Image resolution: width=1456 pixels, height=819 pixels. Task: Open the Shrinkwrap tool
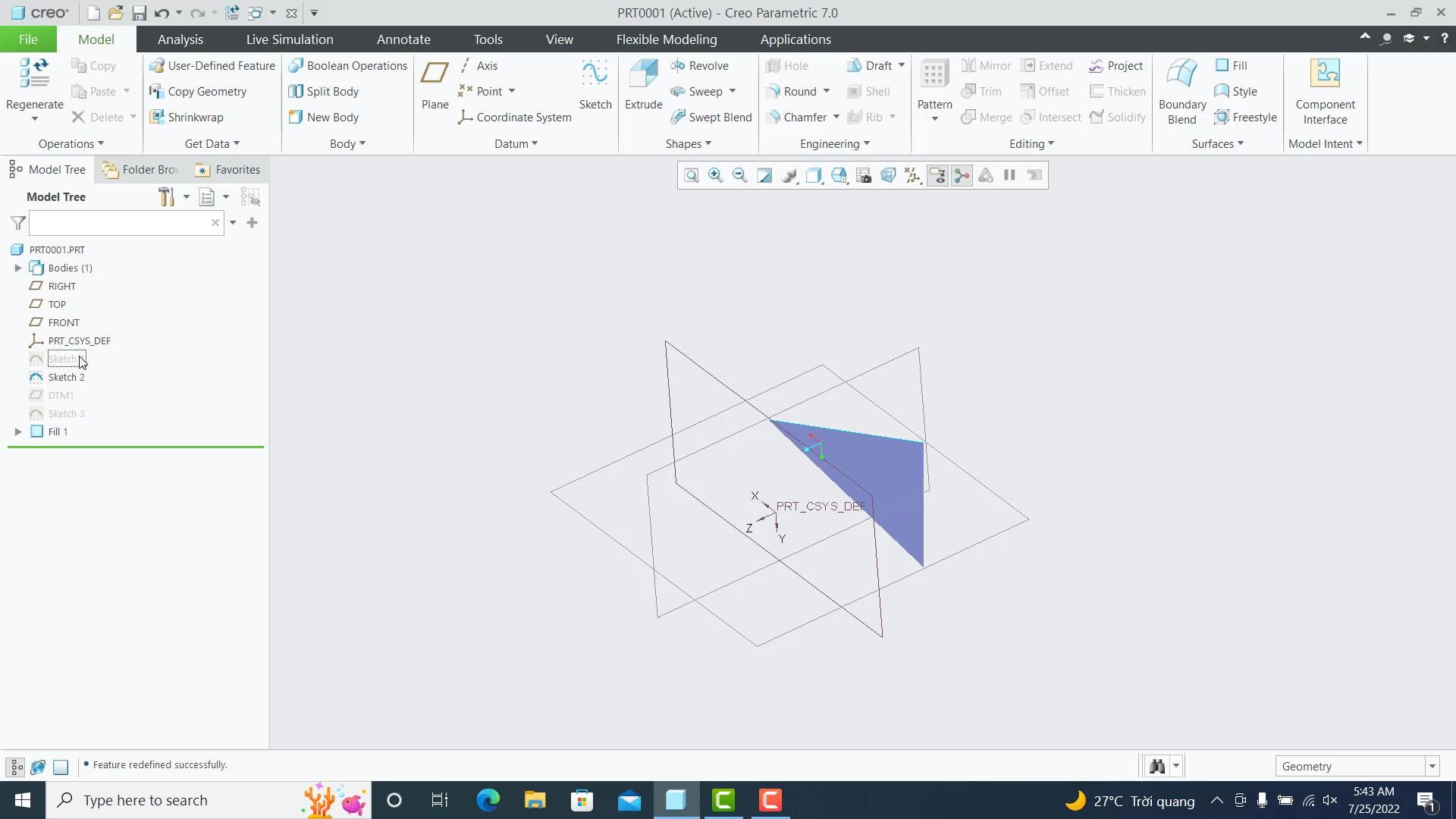pos(187,117)
